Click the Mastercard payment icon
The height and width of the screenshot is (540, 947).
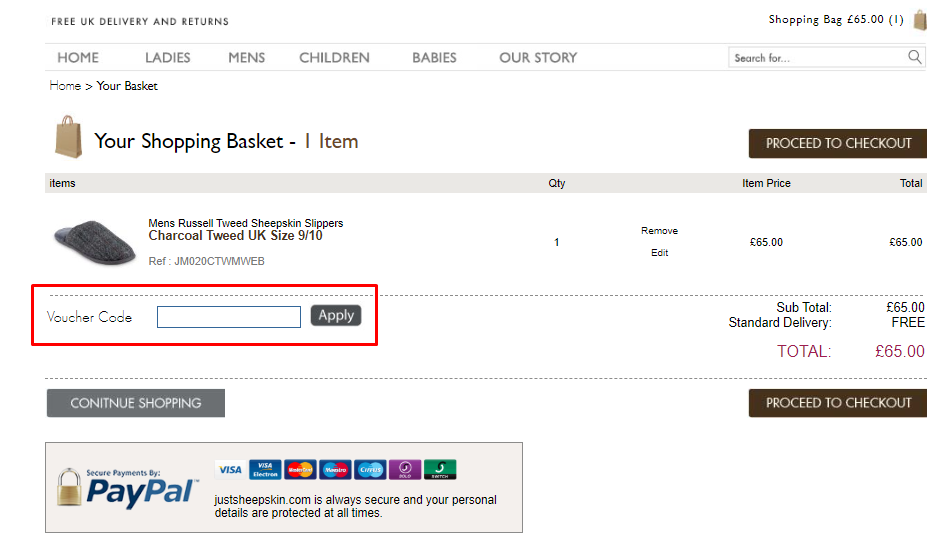[x=300, y=469]
